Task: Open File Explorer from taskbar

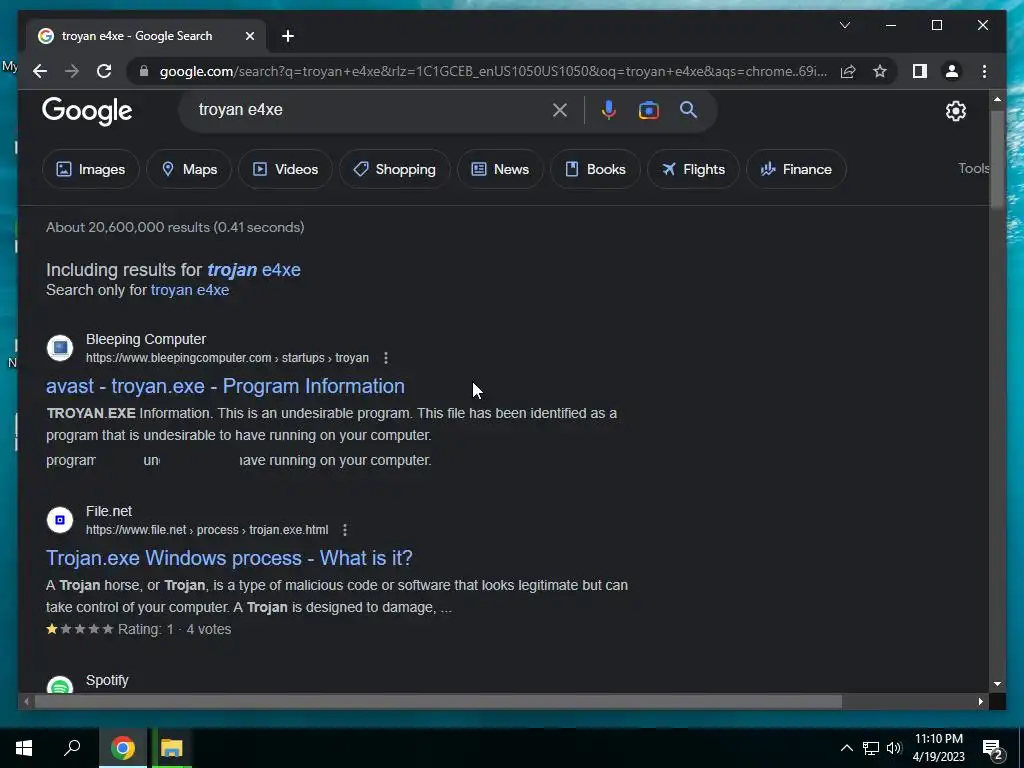Action: 171,748
